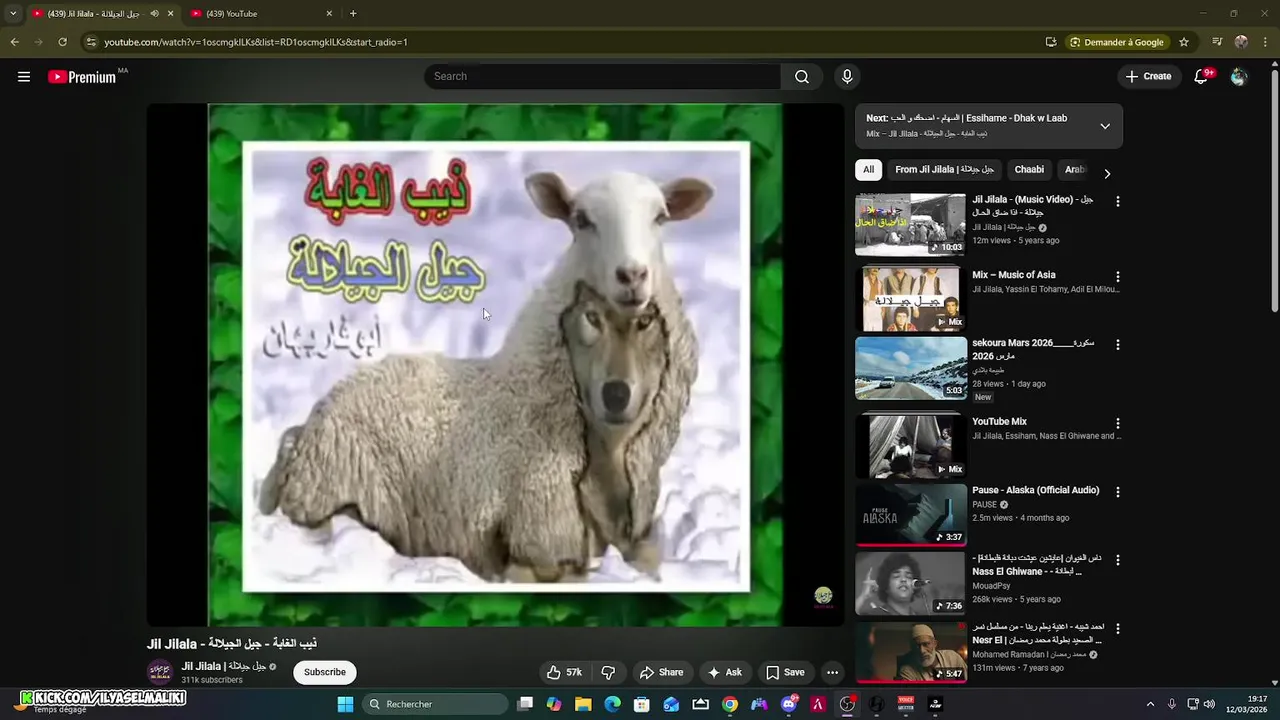Open options menu for Pause - Alaska video
This screenshot has height=720, width=1280.
(x=1118, y=492)
